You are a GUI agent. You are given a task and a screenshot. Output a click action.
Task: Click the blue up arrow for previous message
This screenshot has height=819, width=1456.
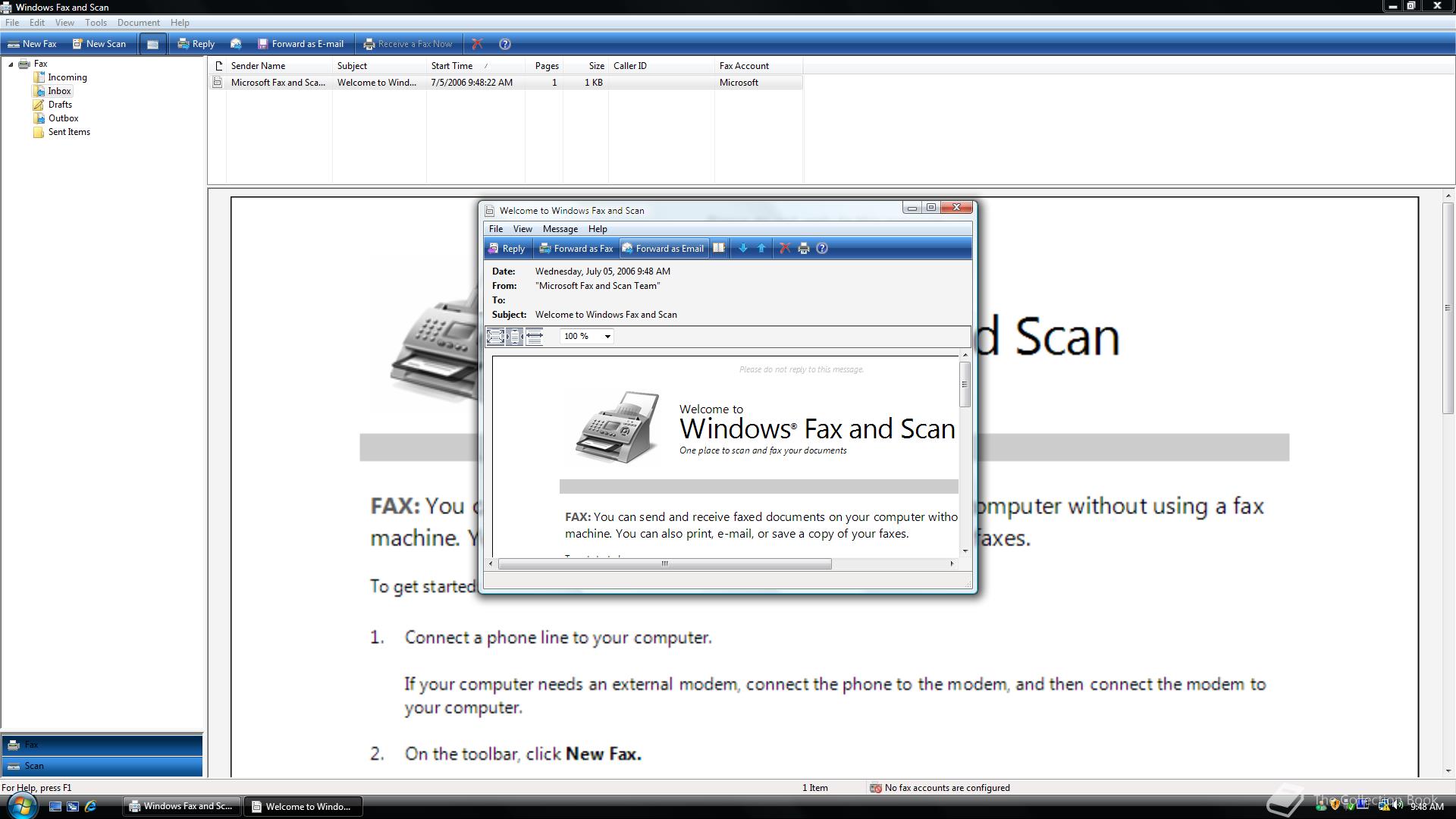coord(761,249)
